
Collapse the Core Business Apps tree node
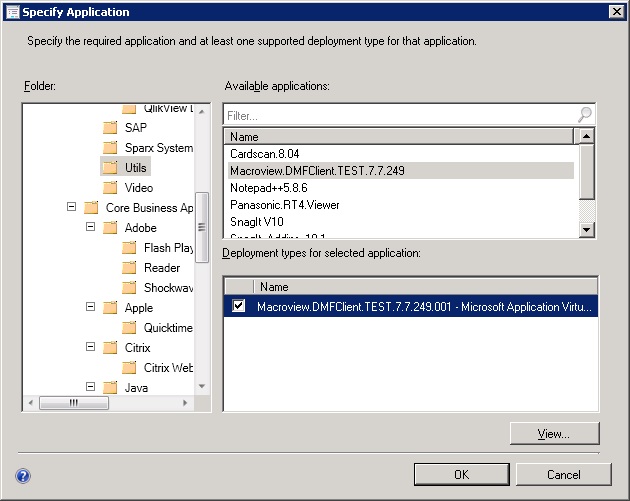(x=72, y=208)
